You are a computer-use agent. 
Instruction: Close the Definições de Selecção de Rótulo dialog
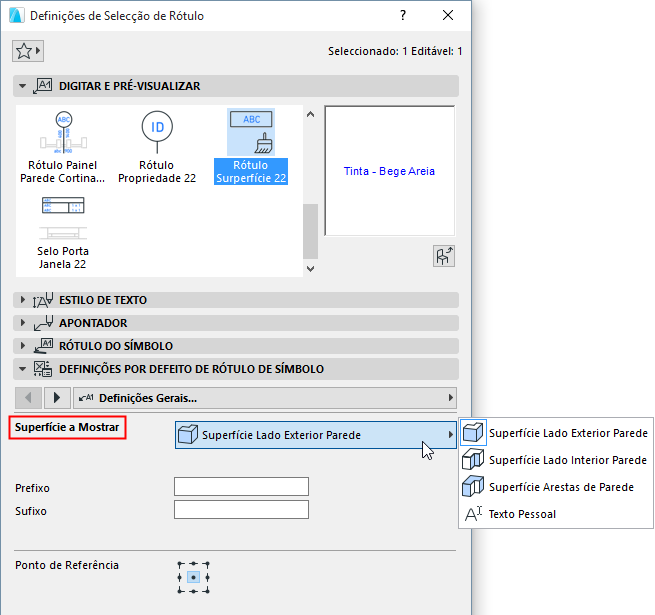448,15
